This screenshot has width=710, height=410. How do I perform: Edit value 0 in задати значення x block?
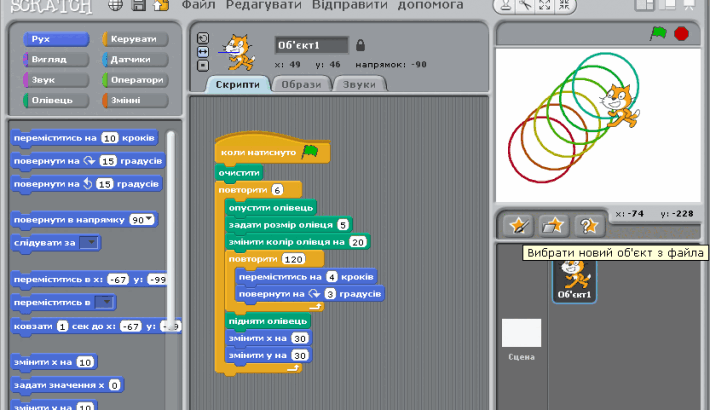click(115, 386)
